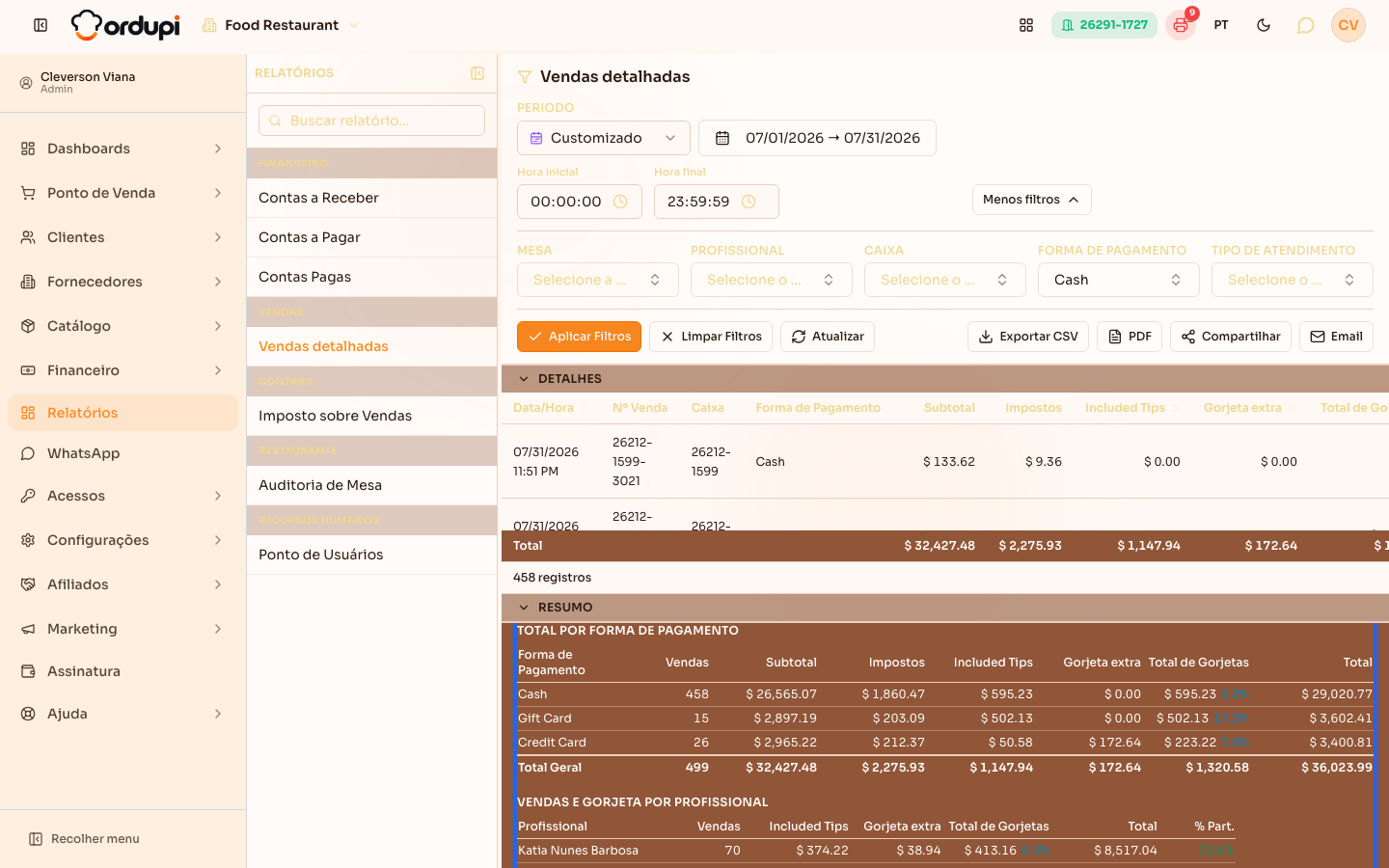Export report with Exportar CSV

point(1028,337)
